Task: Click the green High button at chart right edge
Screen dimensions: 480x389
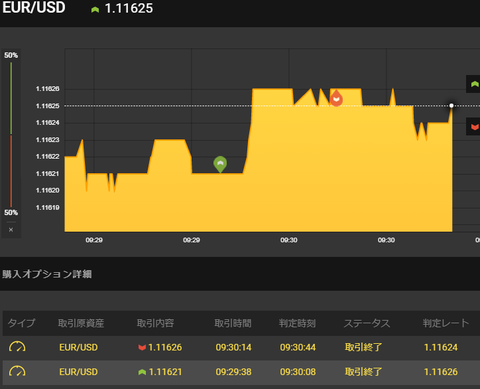Action: click(473, 84)
